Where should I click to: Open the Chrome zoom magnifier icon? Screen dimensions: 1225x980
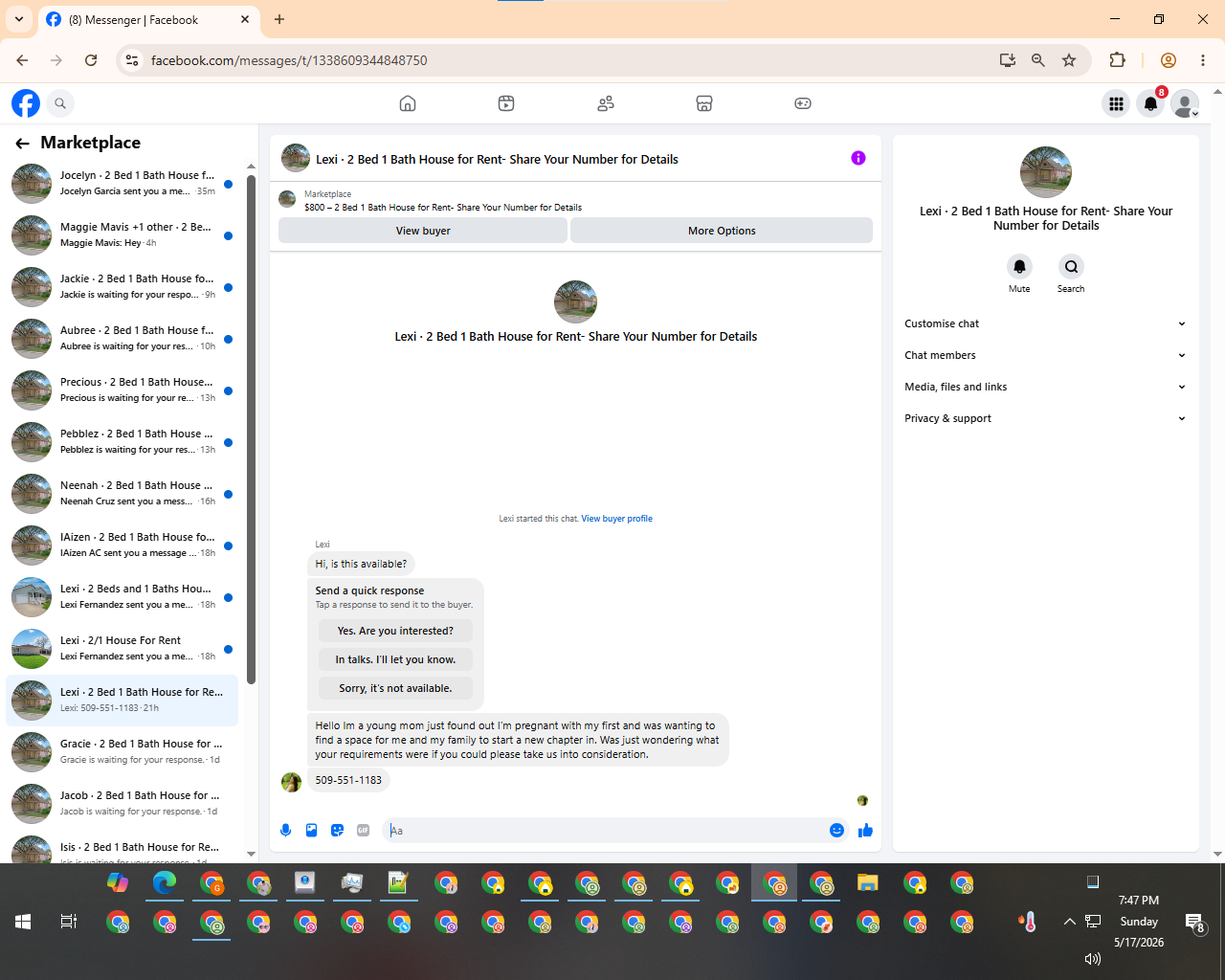pyautogui.click(x=1037, y=60)
